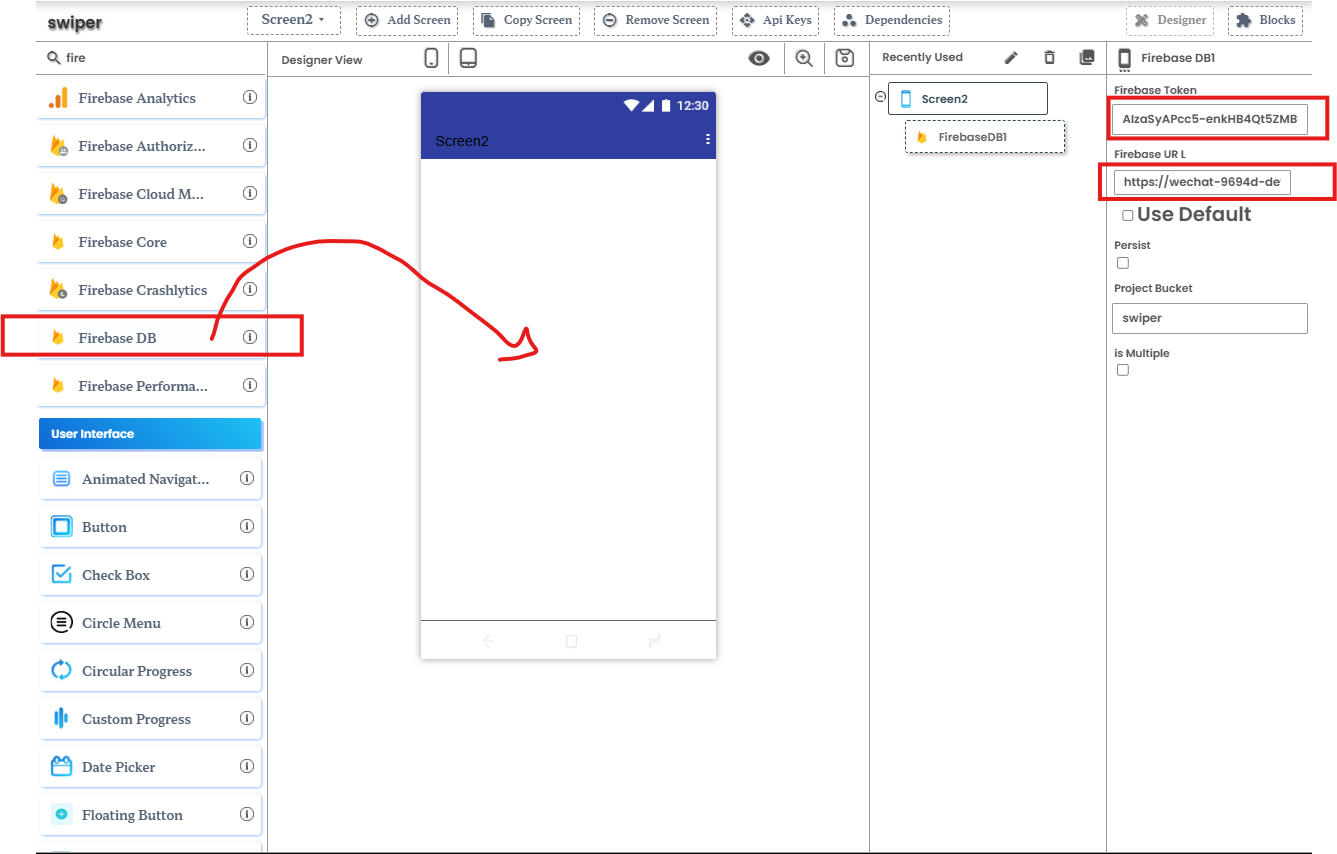
Task: Collapse the Screen2 tree node
Action: click(x=880, y=97)
